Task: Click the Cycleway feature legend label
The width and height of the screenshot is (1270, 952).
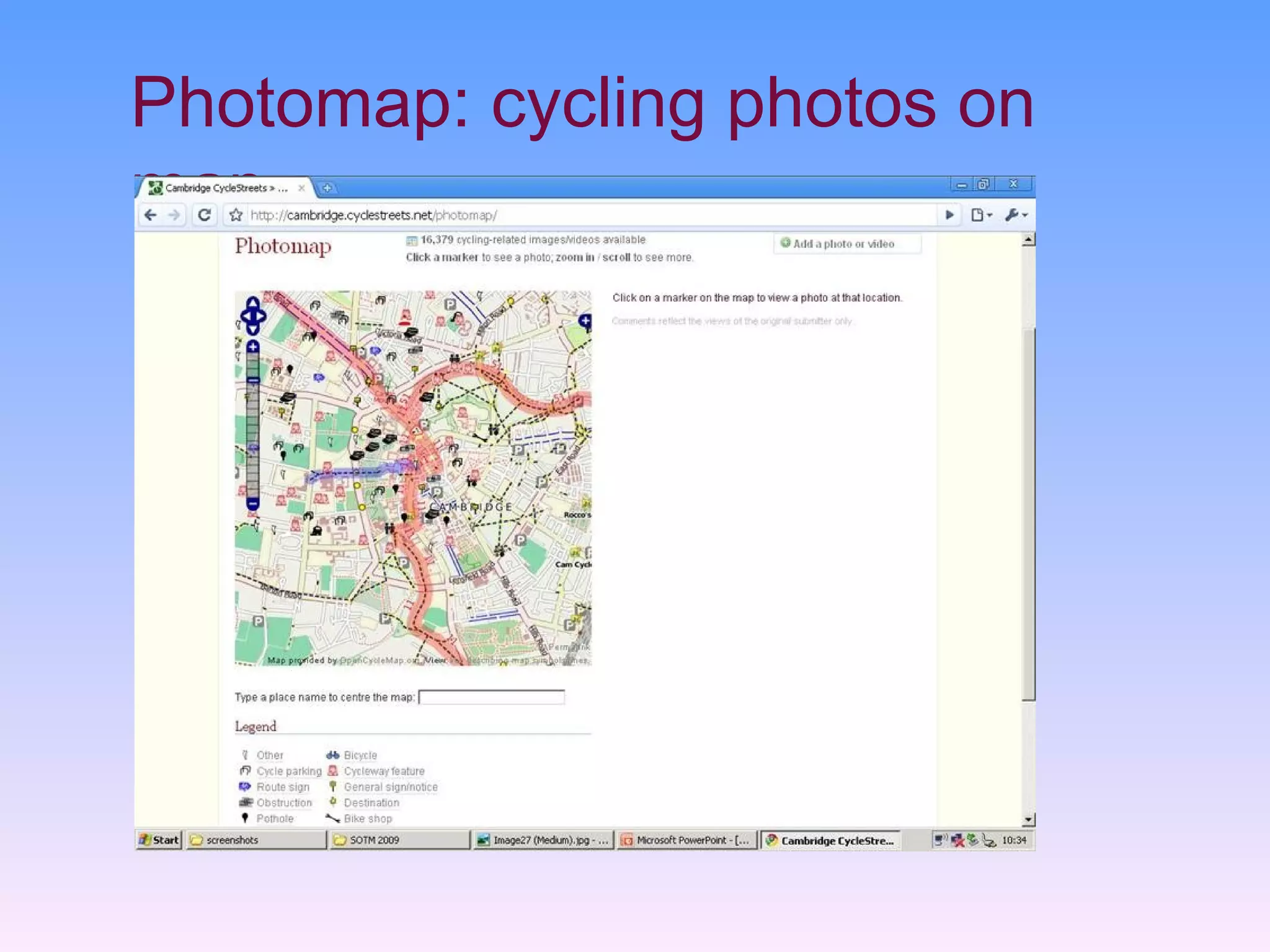Action: tap(384, 771)
